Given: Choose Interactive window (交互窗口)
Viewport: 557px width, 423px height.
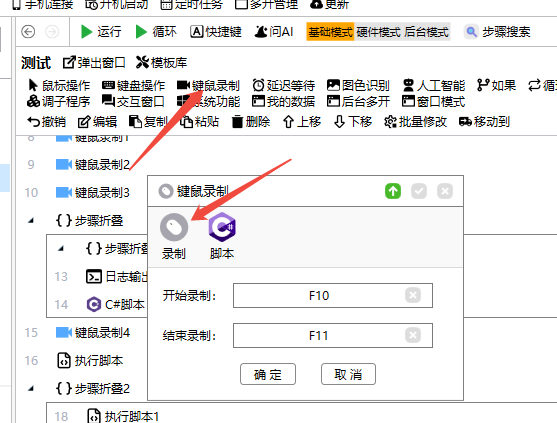Looking at the screenshot, I should [x=133, y=102].
